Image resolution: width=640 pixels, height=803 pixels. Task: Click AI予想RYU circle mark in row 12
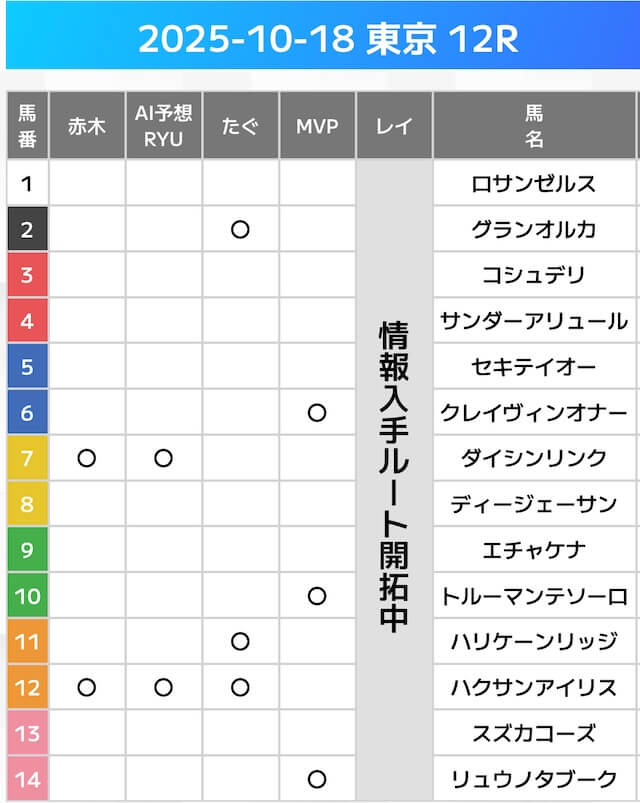[163, 688]
